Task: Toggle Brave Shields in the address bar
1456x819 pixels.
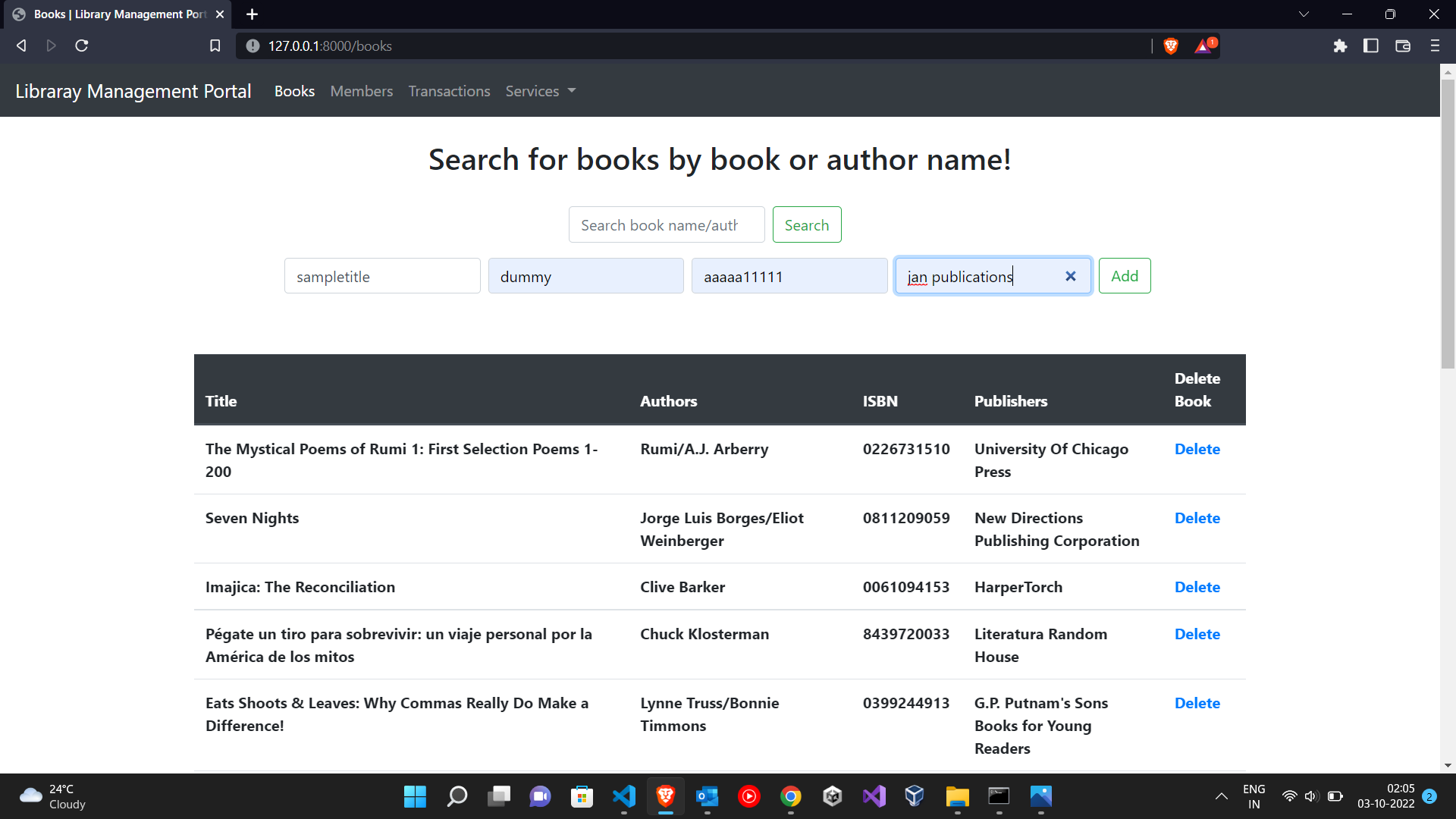Action: coord(1170,45)
